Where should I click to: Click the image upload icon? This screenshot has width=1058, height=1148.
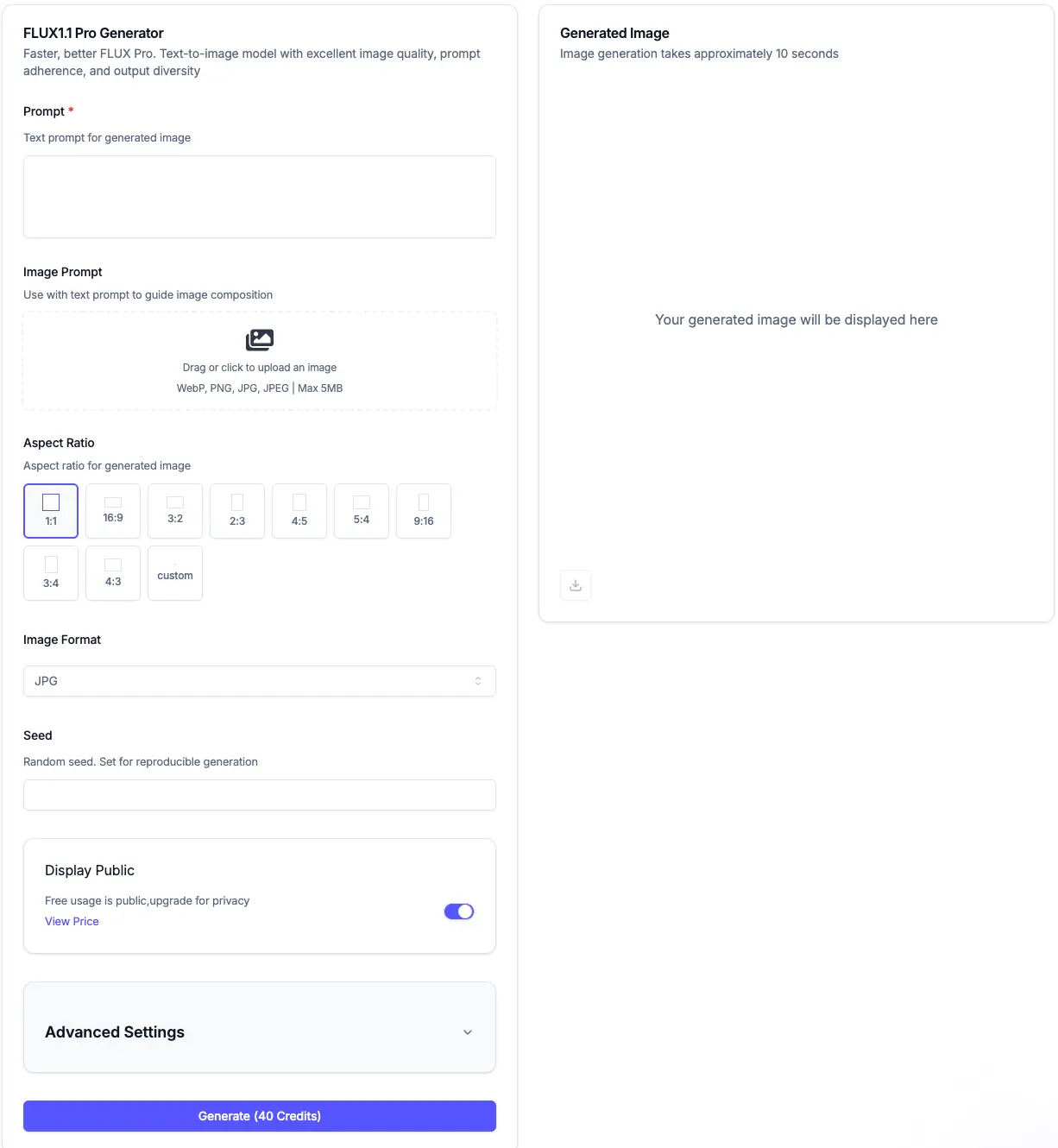click(x=260, y=340)
